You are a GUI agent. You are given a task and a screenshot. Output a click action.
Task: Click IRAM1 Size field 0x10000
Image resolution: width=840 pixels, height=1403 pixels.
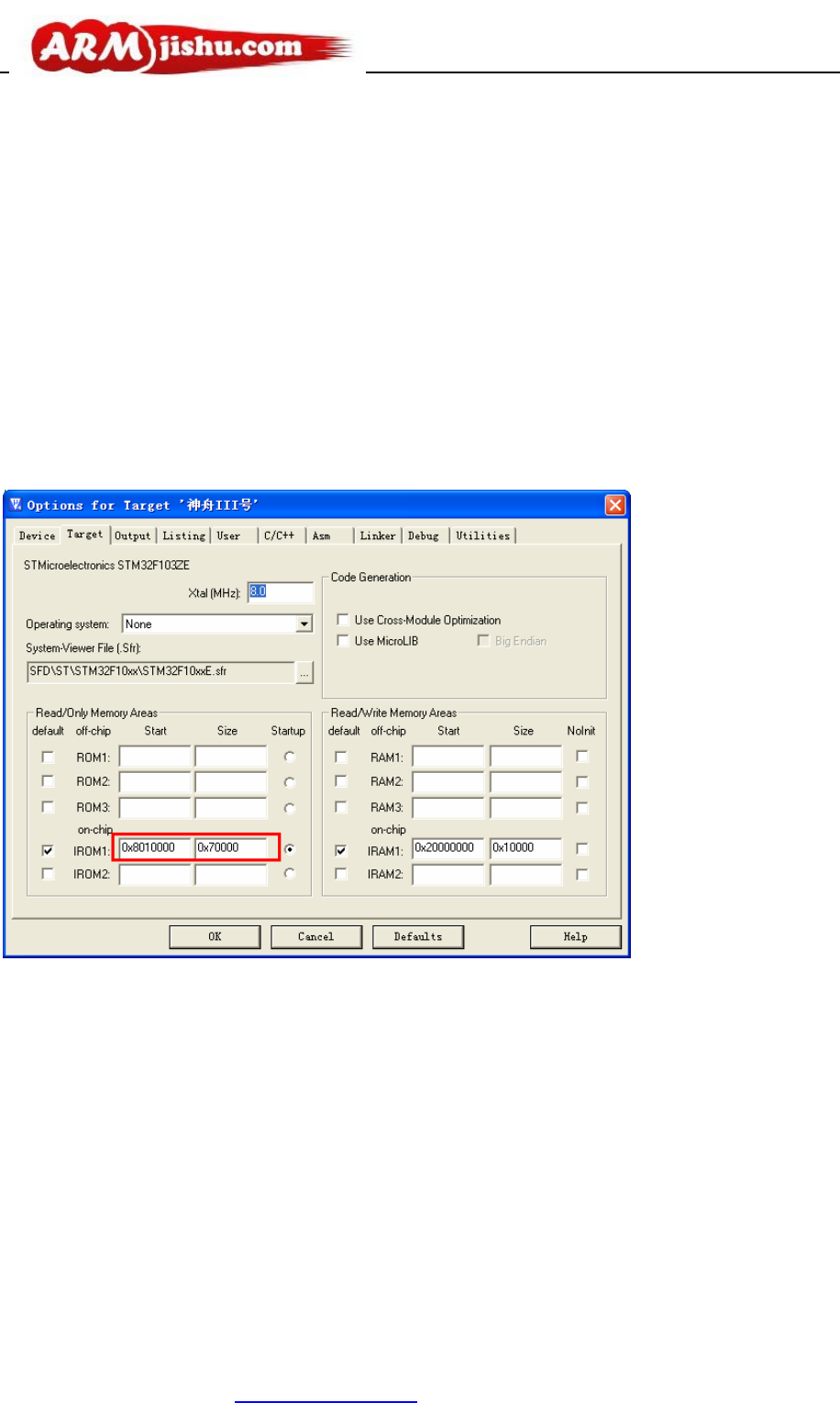pyautogui.click(x=525, y=848)
